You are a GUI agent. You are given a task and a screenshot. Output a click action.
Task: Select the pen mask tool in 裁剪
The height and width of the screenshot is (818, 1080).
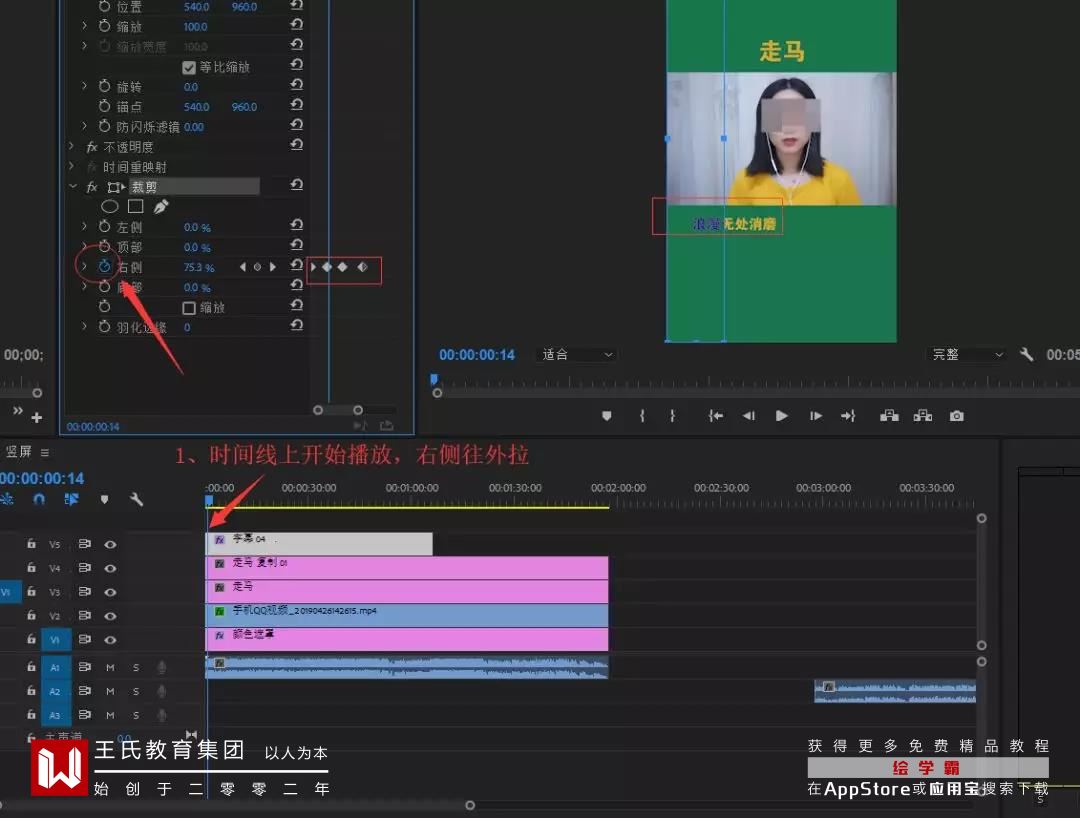click(x=161, y=206)
